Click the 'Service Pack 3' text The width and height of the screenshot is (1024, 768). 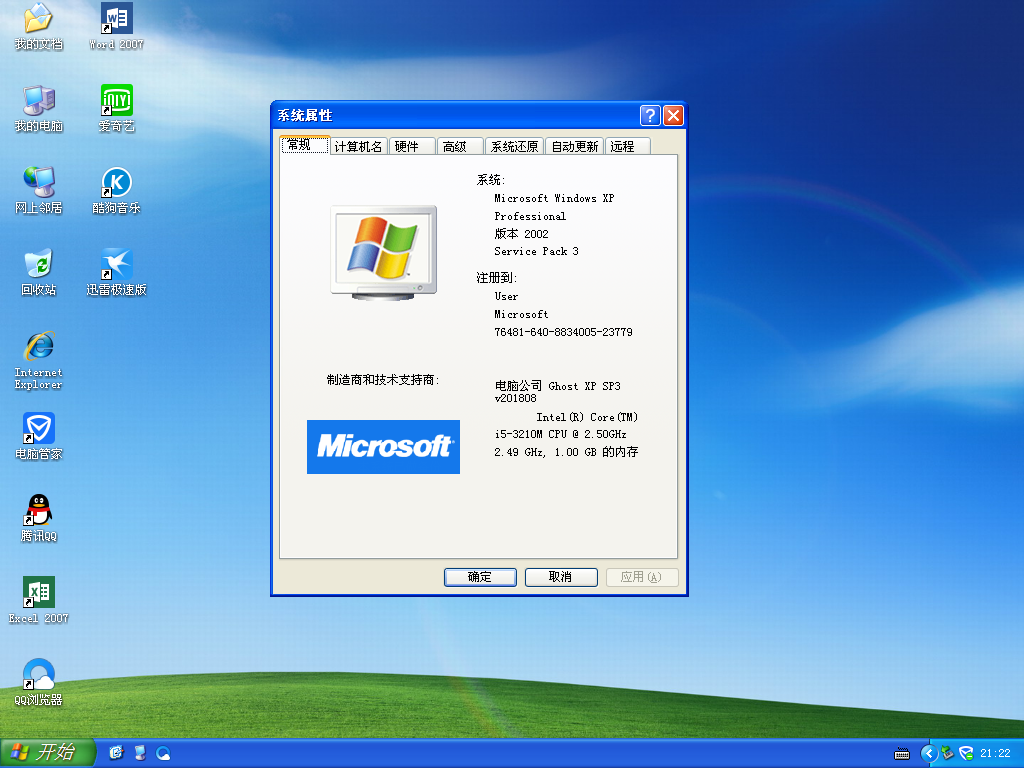coord(536,251)
